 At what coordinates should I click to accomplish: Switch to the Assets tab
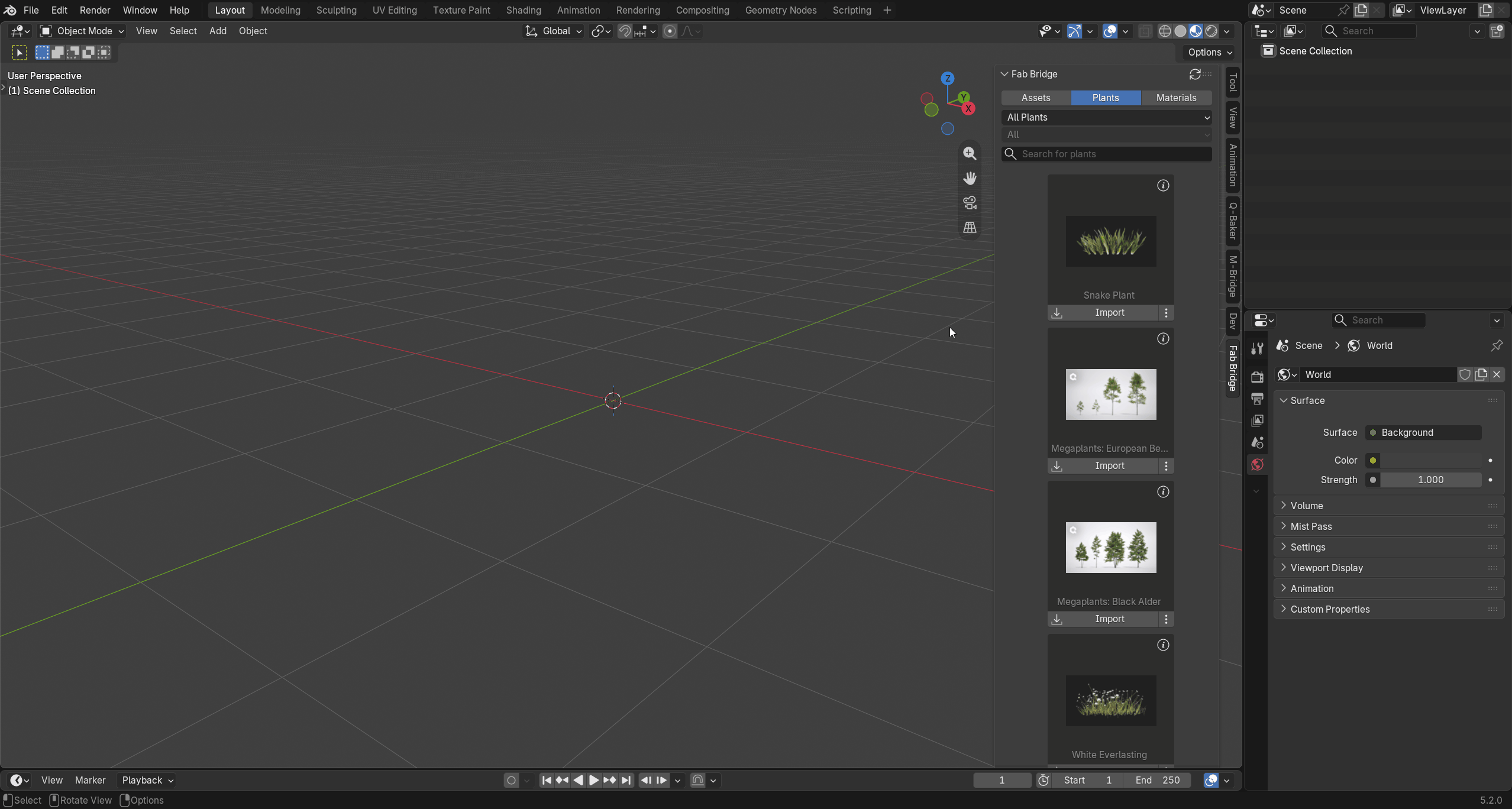1036,98
